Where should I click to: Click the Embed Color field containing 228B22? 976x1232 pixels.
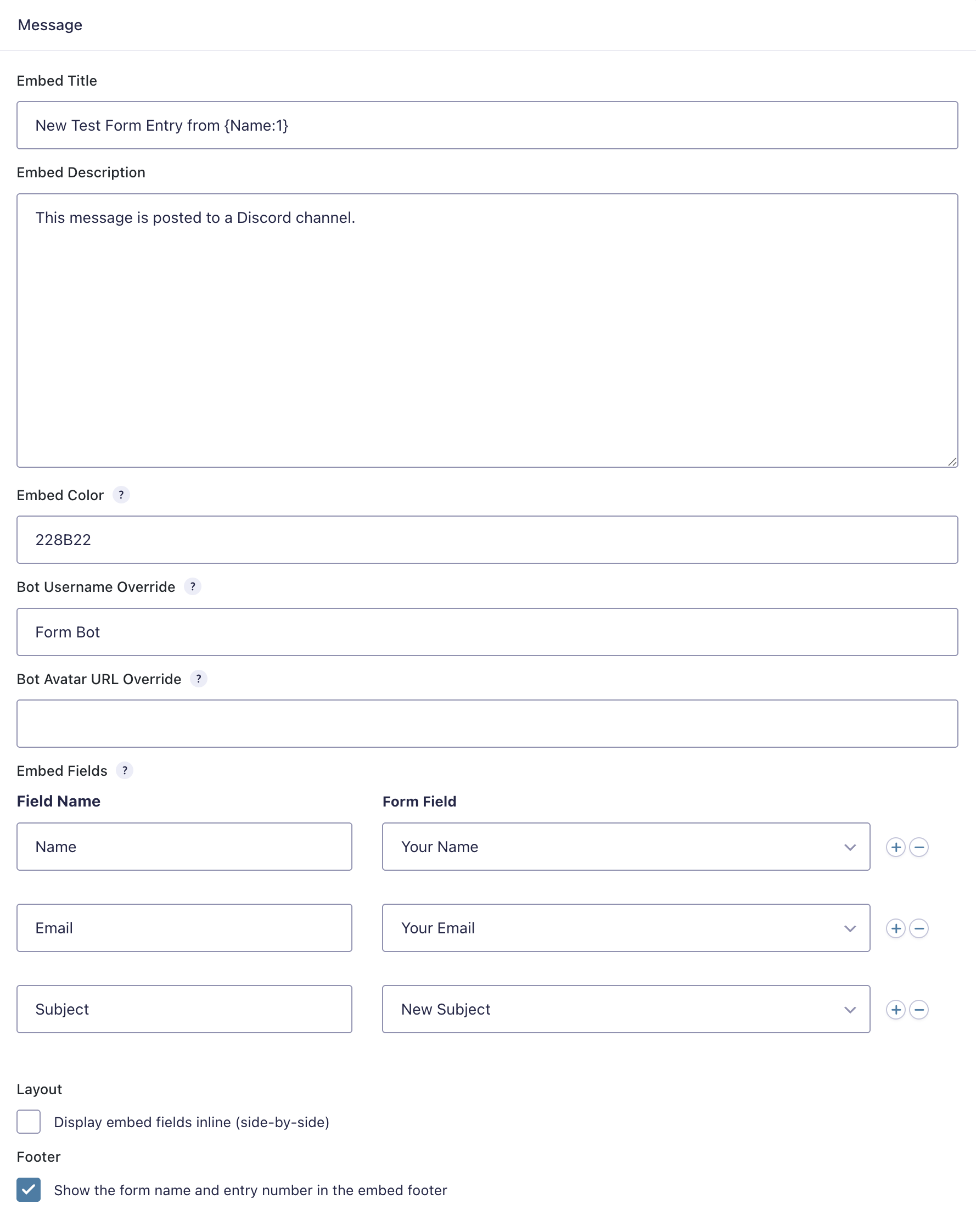click(x=487, y=540)
